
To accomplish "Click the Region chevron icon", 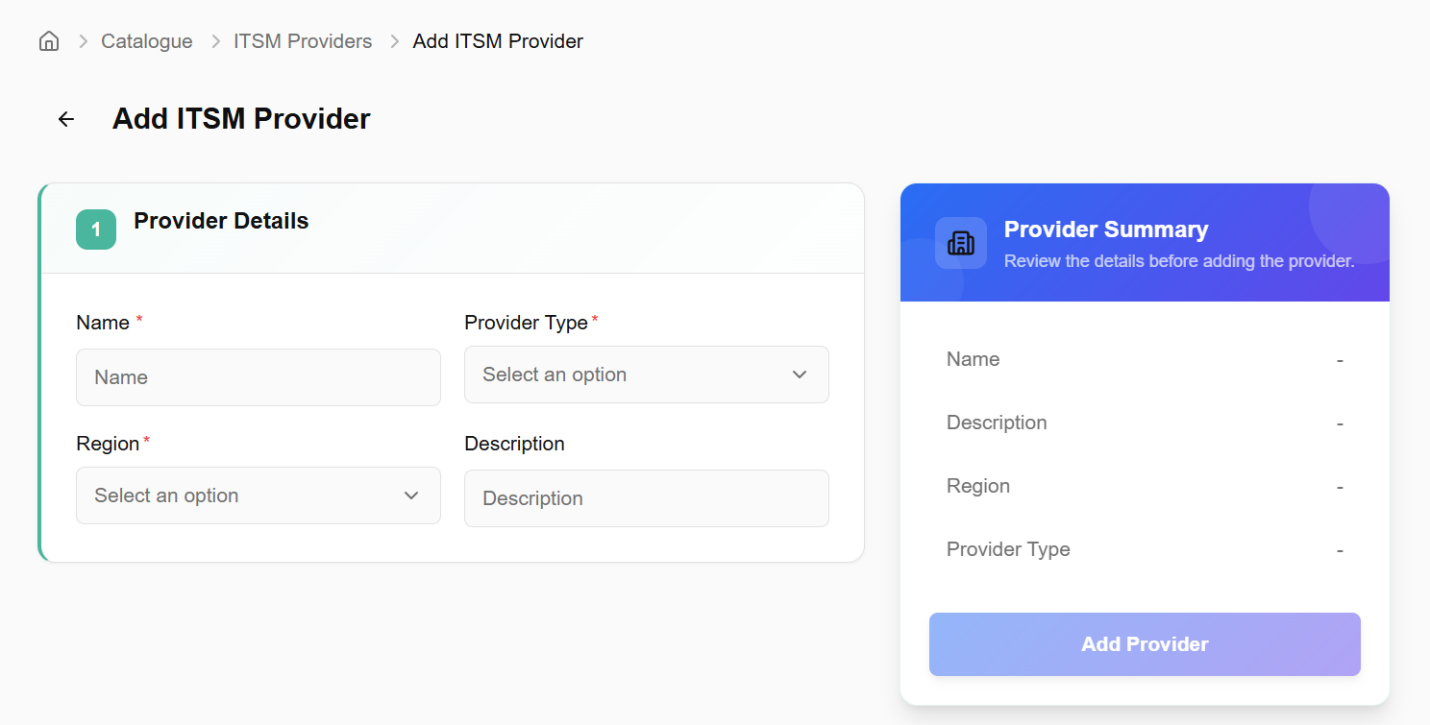I will tap(411, 496).
